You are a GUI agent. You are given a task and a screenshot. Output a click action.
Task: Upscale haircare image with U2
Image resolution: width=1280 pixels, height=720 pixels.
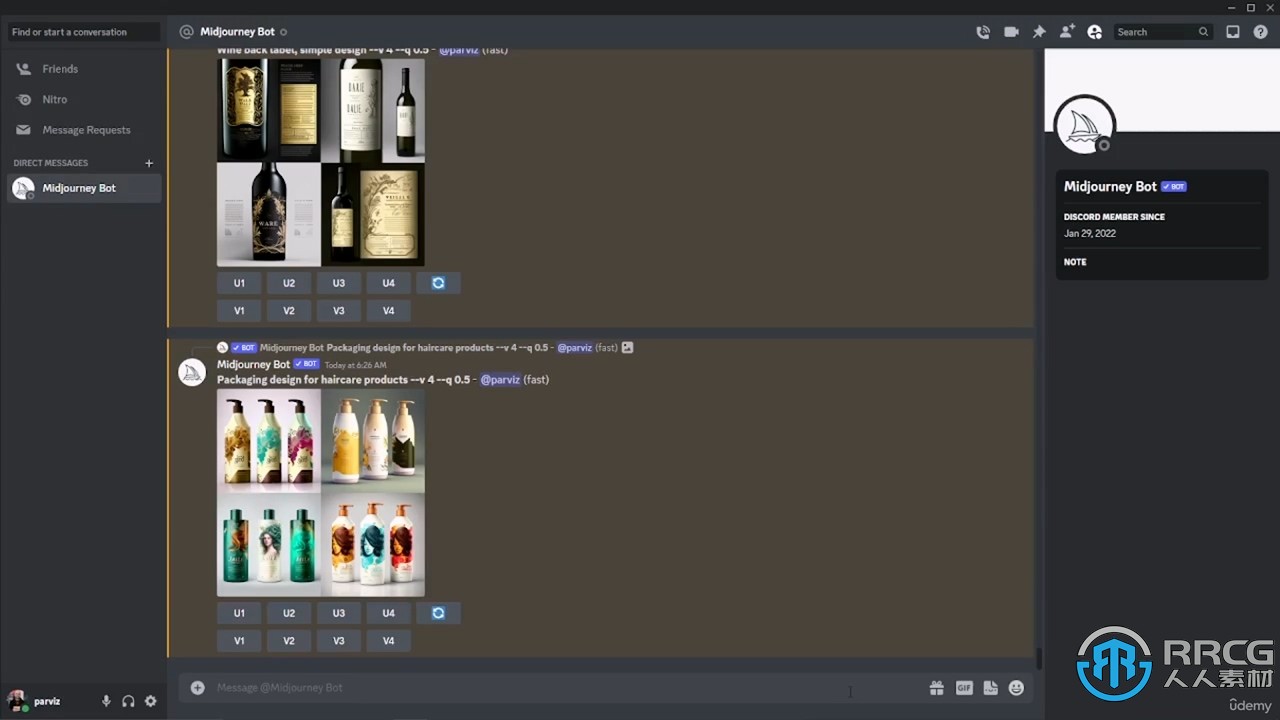(x=289, y=613)
